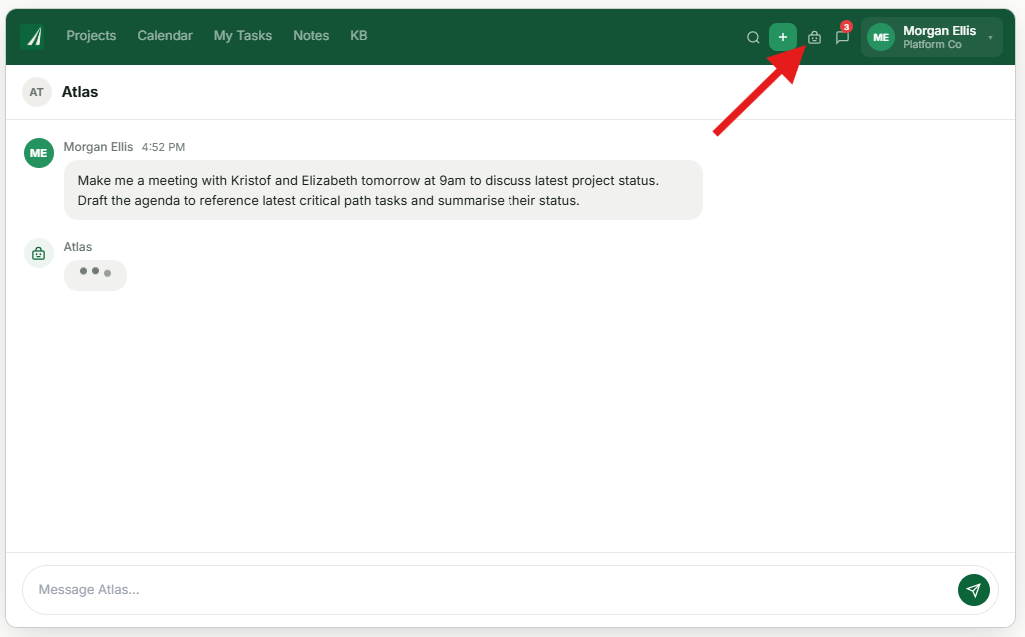
Task: Click the Atlas typing indicator bubble
Action: 95,275
